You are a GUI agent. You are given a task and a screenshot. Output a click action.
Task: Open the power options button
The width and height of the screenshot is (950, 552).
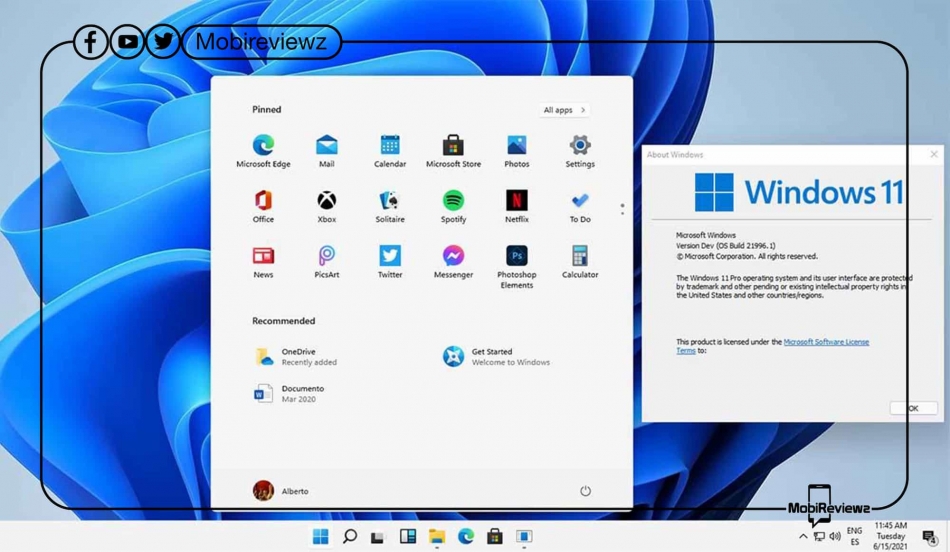(x=585, y=491)
